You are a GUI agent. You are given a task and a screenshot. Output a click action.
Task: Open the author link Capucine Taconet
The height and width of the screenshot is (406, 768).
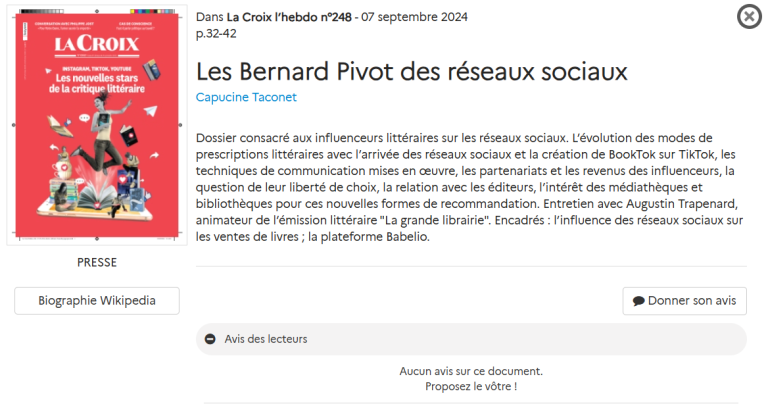246,97
